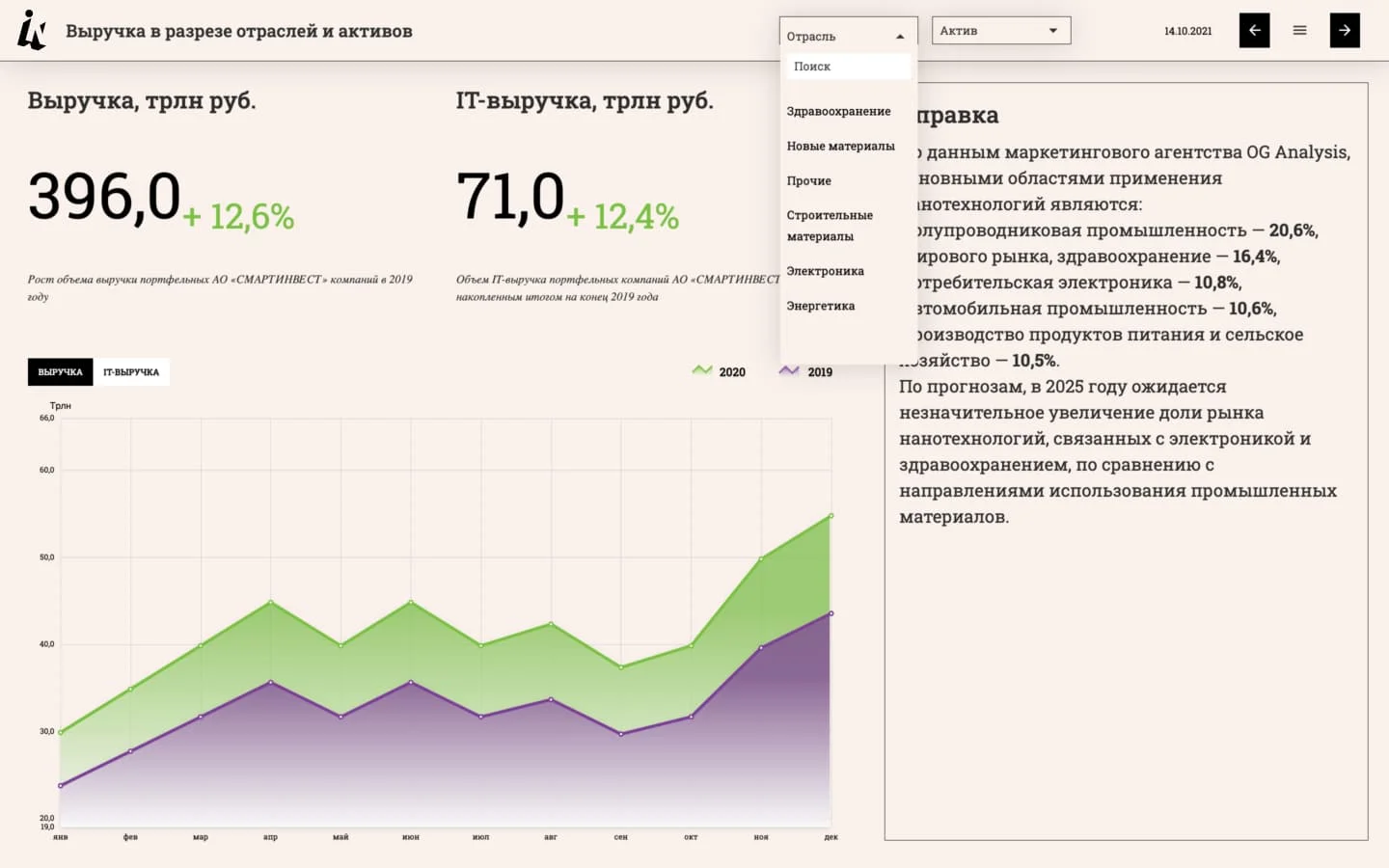1389x868 pixels.
Task: Click the green 2020 legend line icon
Action: tap(702, 371)
